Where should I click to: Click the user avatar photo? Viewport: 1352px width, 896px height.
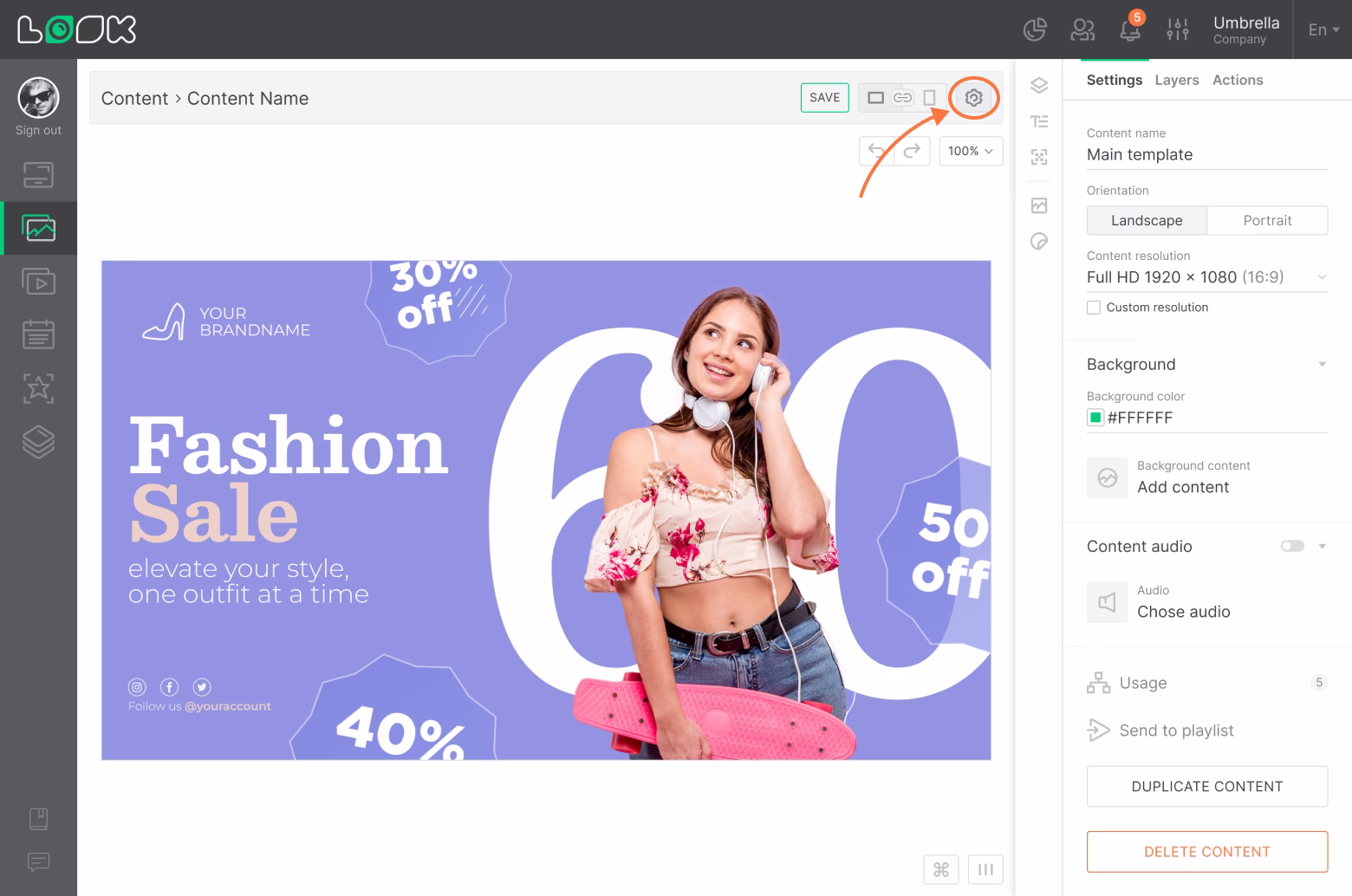tap(38, 98)
